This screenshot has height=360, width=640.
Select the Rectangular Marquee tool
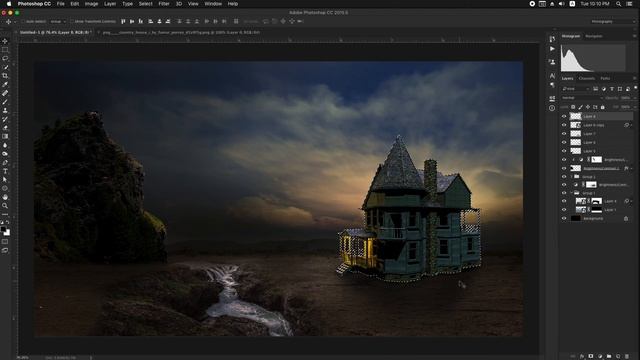[x=5, y=50]
